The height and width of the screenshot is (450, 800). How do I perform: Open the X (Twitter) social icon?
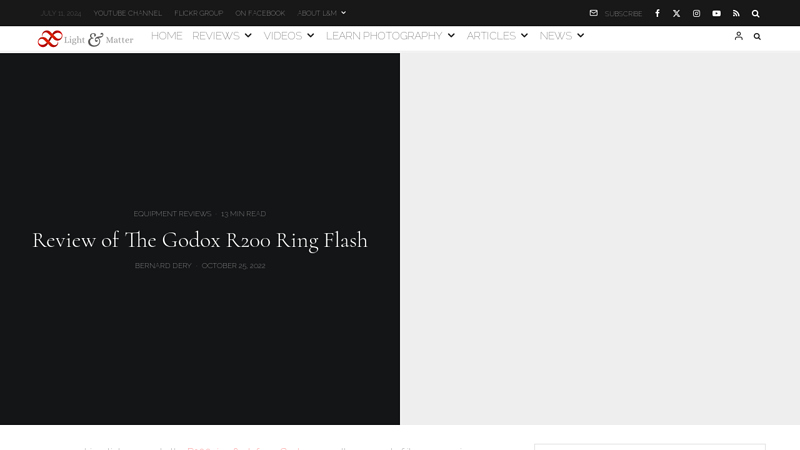[x=677, y=13]
